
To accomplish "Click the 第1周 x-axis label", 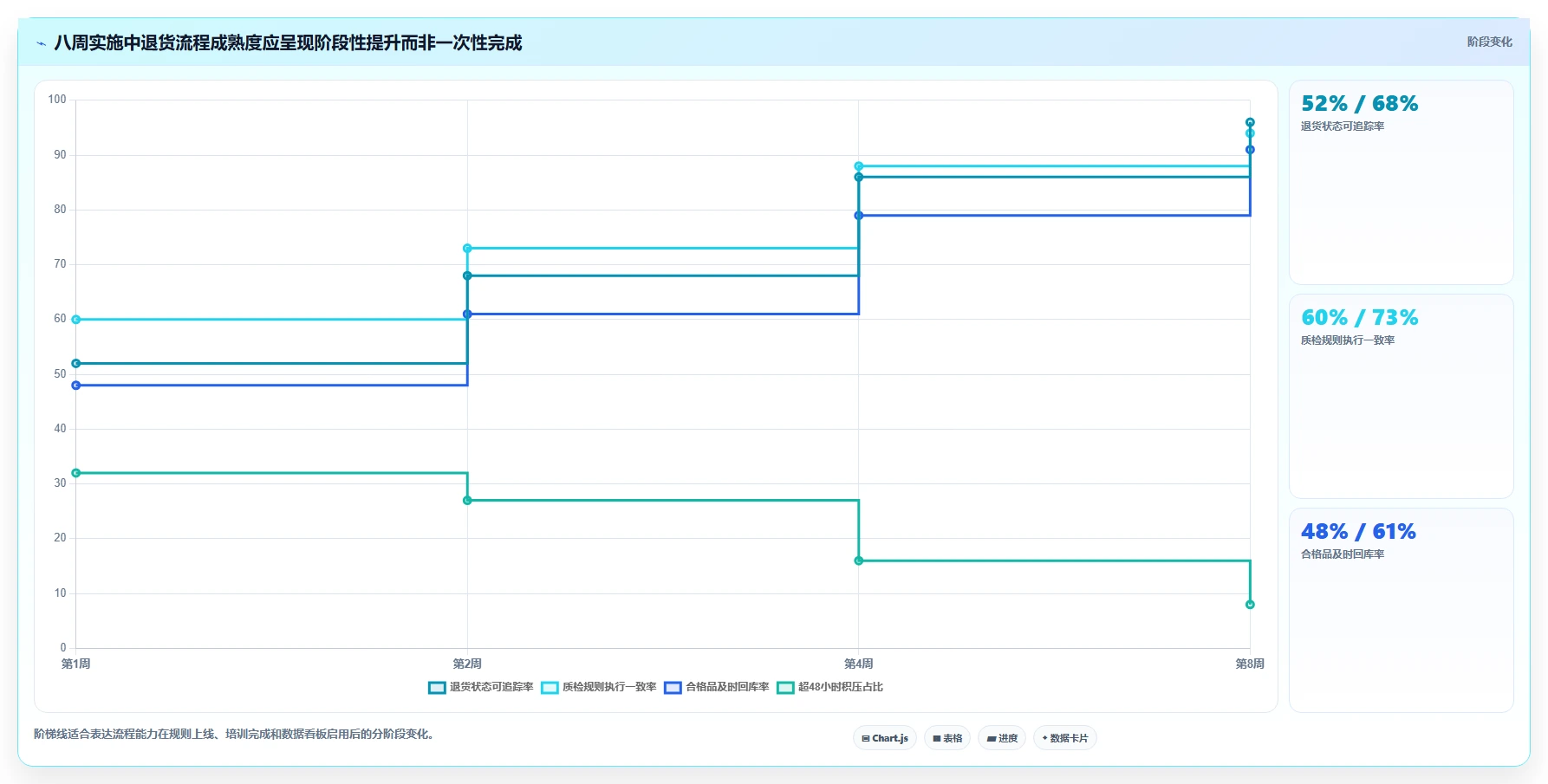I will coord(76,664).
